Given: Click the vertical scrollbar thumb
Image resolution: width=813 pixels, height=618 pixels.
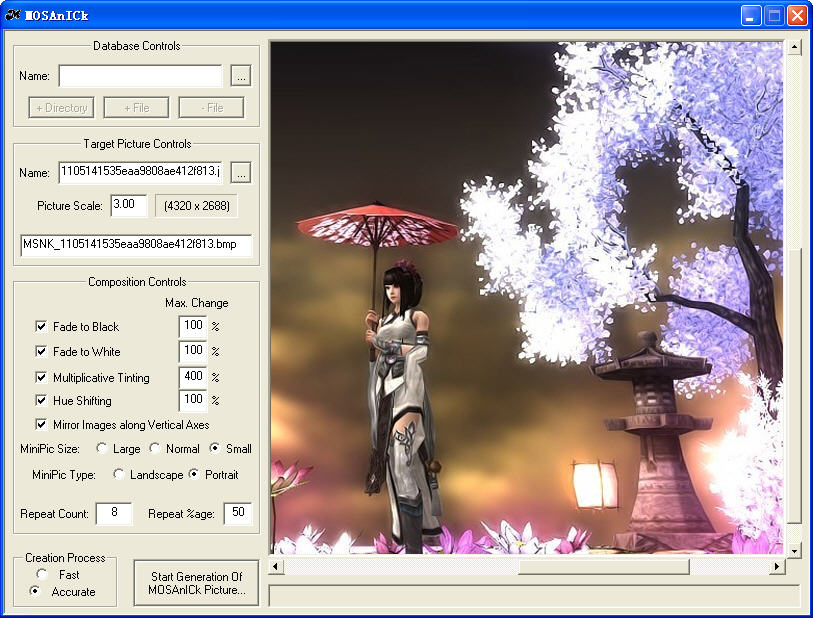Looking at the screenshot, I should tap(794, 386).
